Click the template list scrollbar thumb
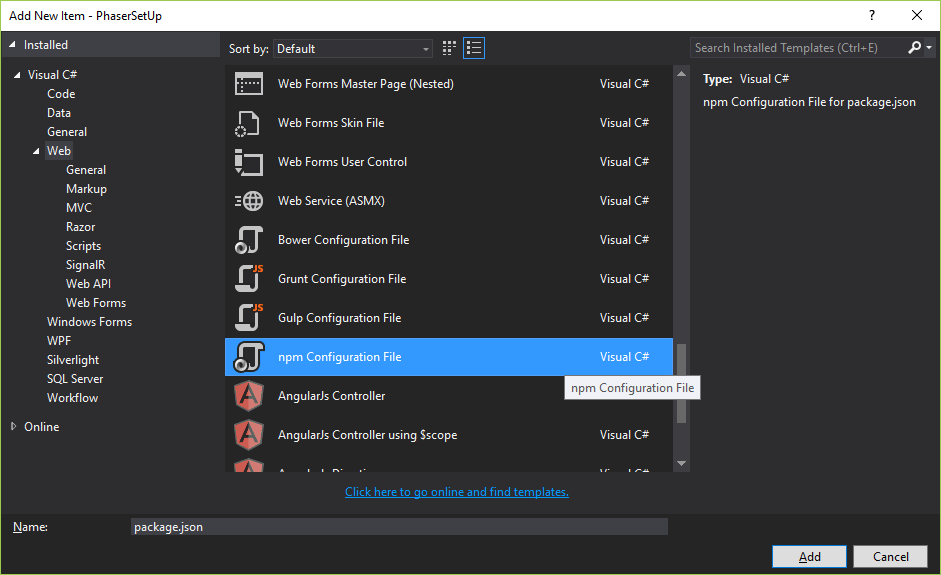941x575 pixels. (681, 384)
